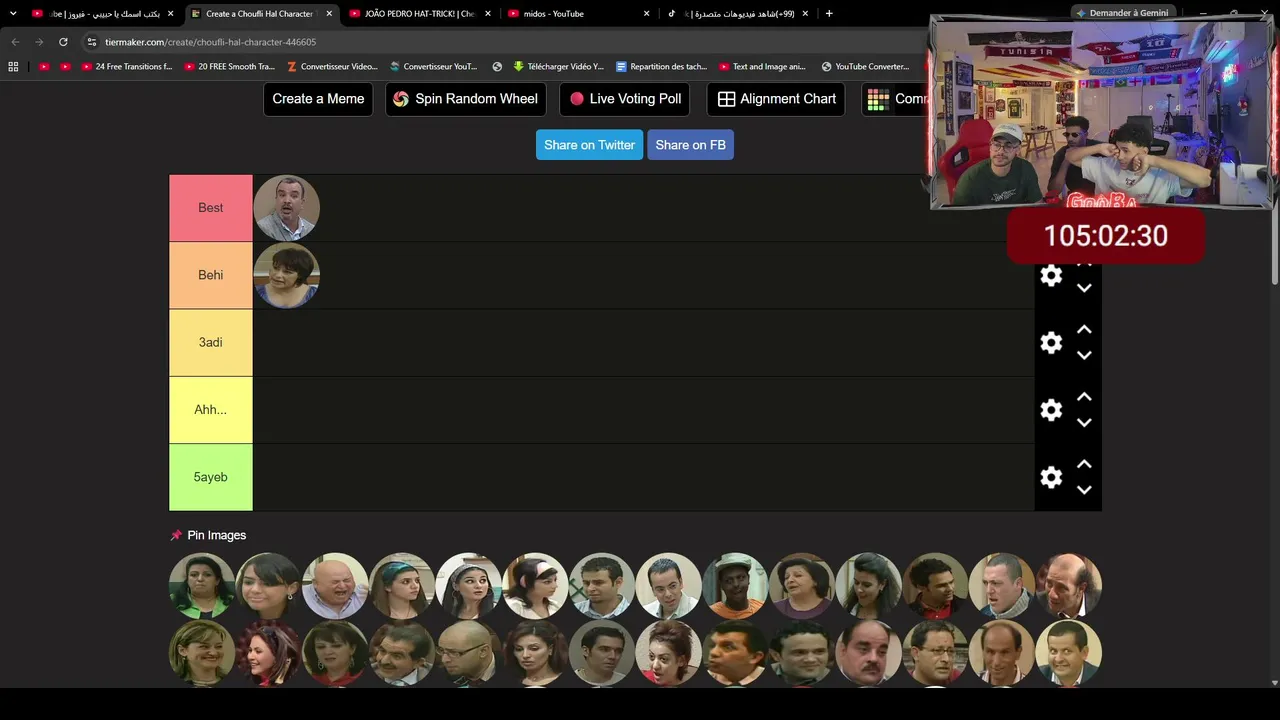The image size is (1280, 720).
Task: Pick the character image placed in Behi tier
Action: click(287, 275)
